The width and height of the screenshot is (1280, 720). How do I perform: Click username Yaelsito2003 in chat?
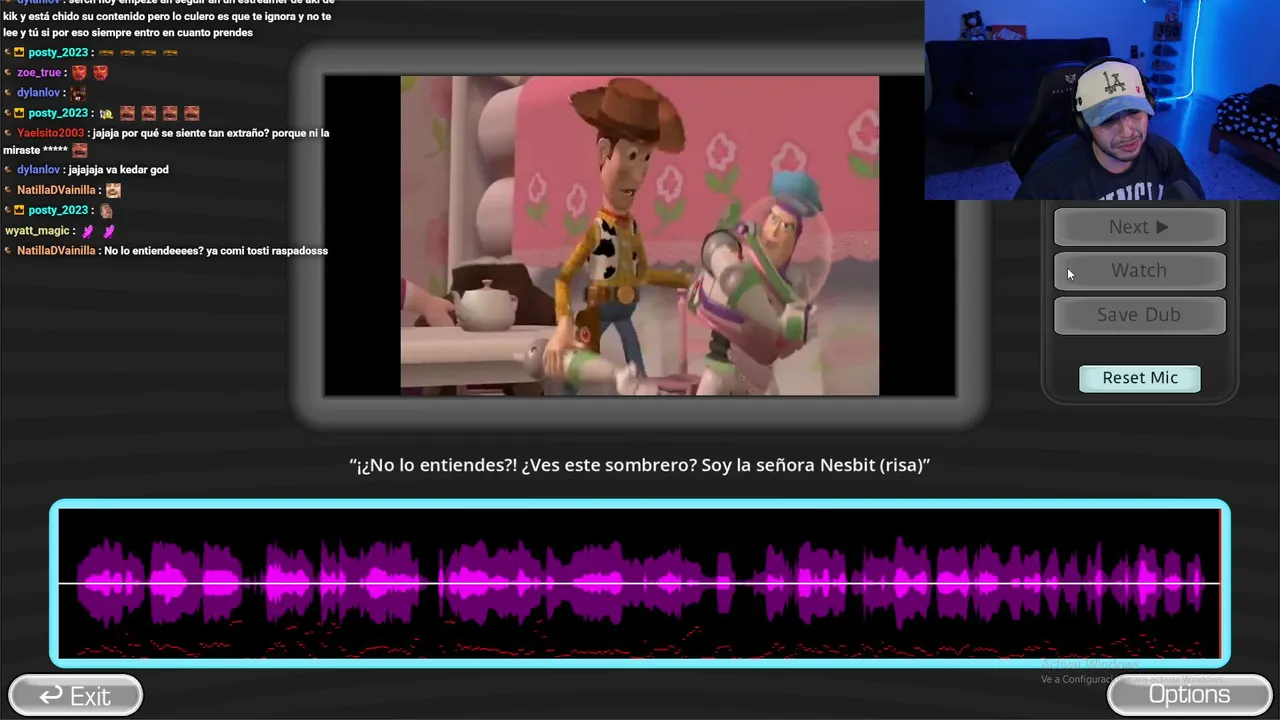pos(50,133)
